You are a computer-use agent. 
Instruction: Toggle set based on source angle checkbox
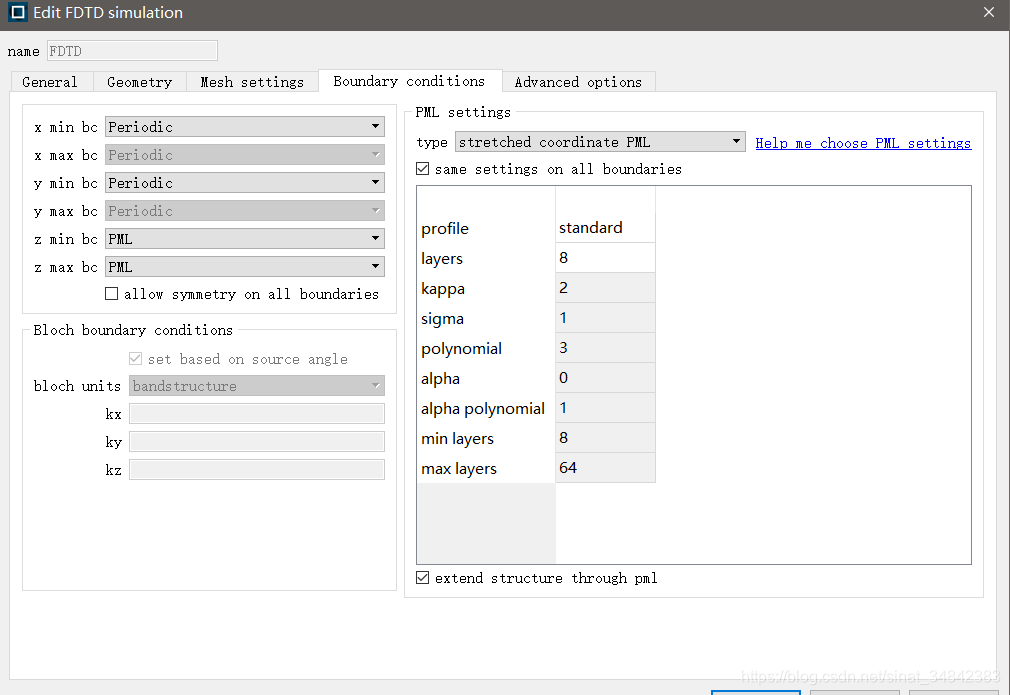[x=135, y=359]
